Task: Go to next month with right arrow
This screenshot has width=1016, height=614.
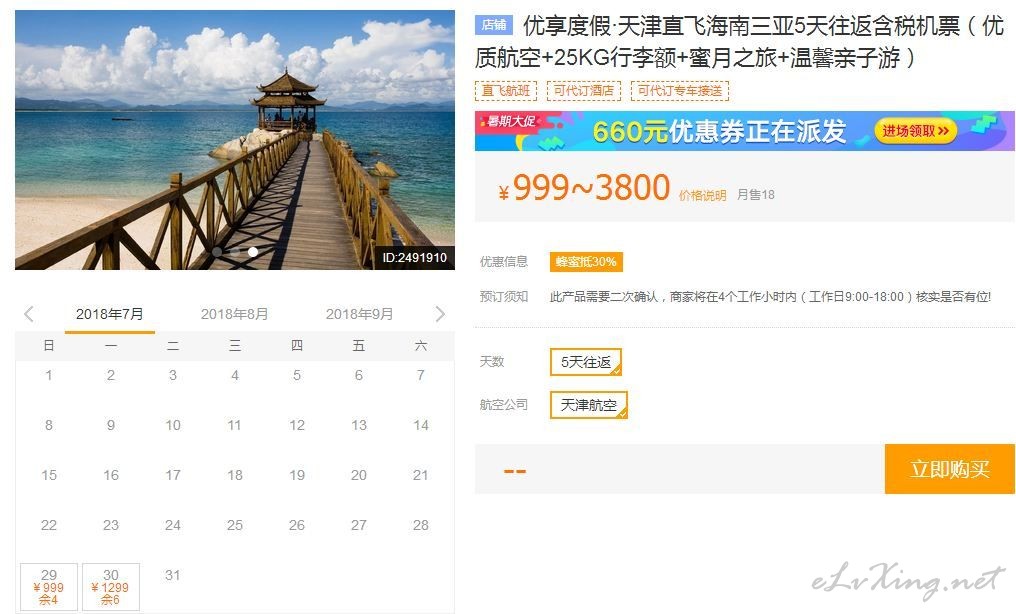Action: click(x=441, y=314)
